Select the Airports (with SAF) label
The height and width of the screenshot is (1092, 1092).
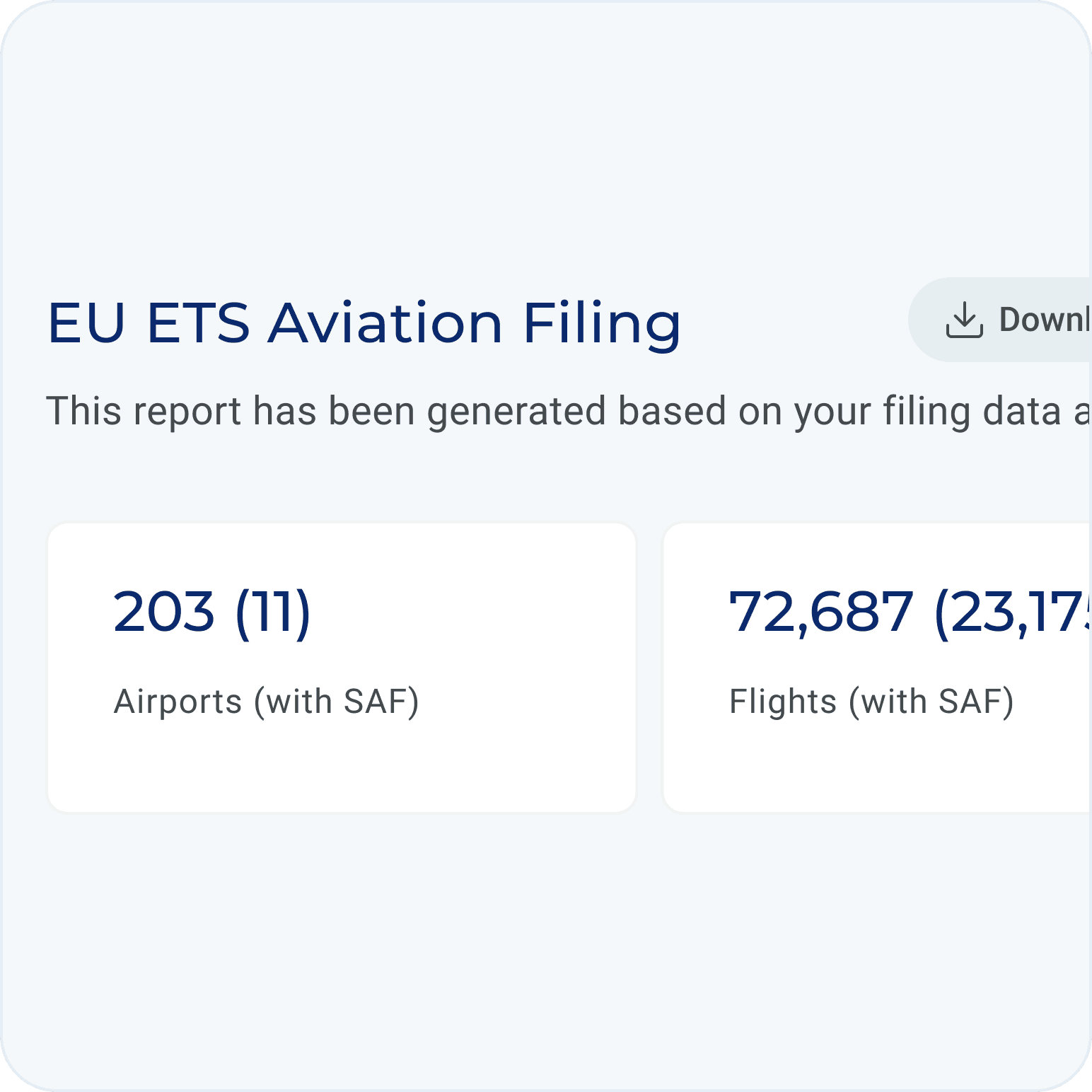point(267,702)
